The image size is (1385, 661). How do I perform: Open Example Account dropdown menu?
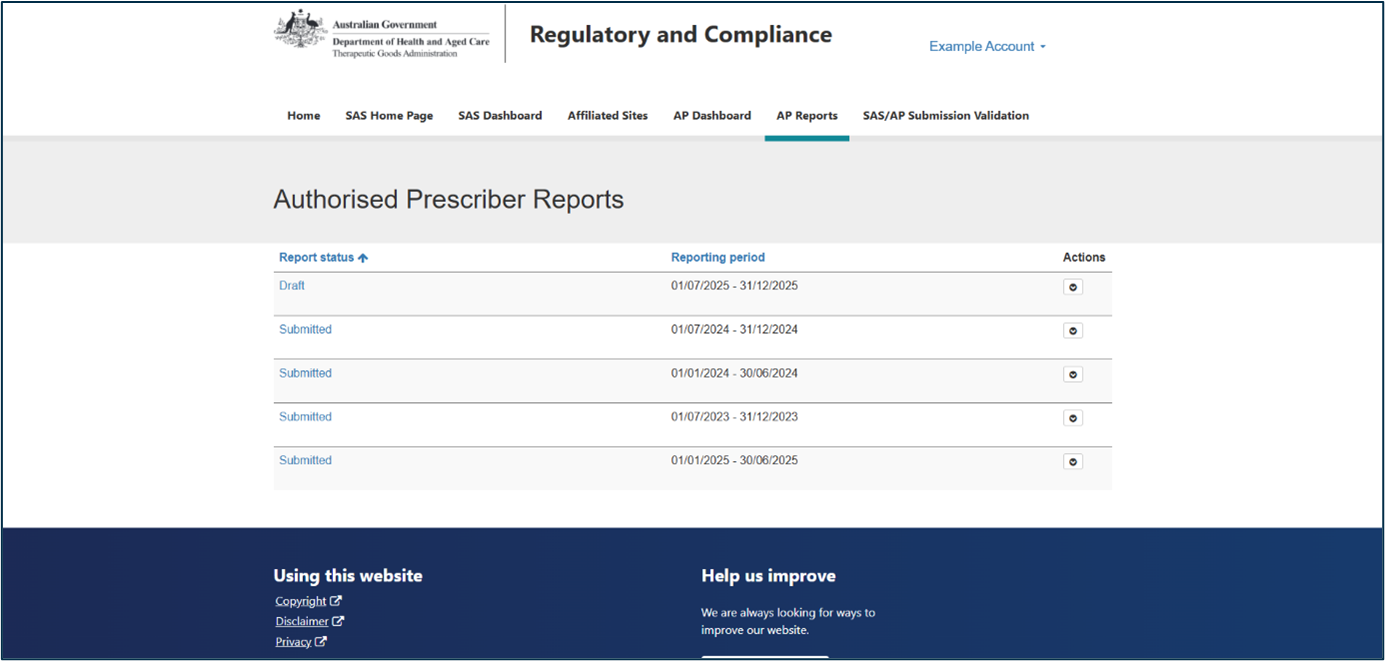click(987, 46)
